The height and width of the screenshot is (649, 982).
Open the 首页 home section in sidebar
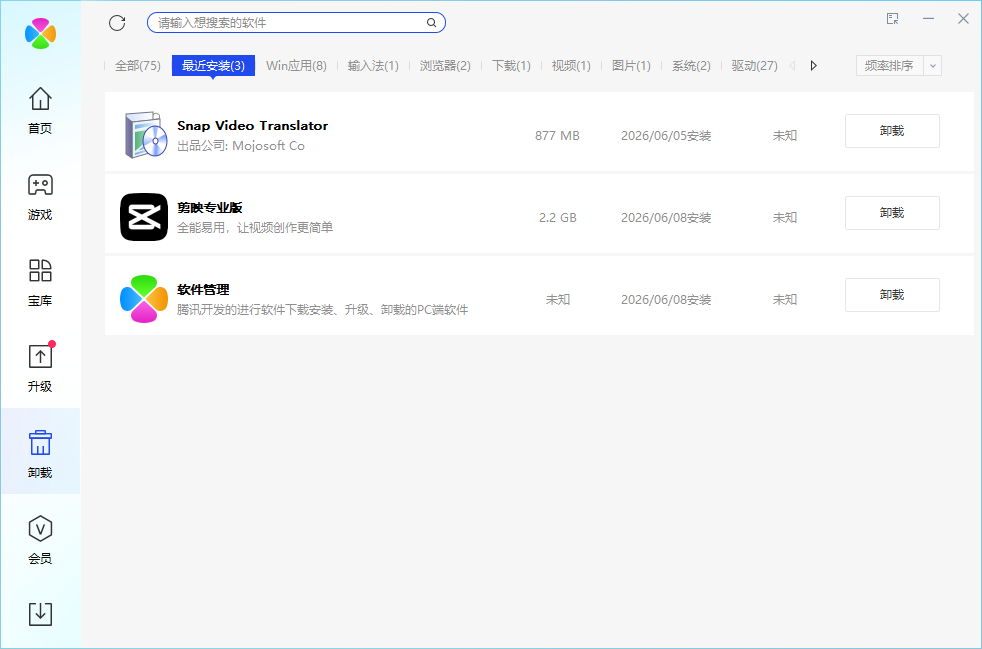pos(40,111)
